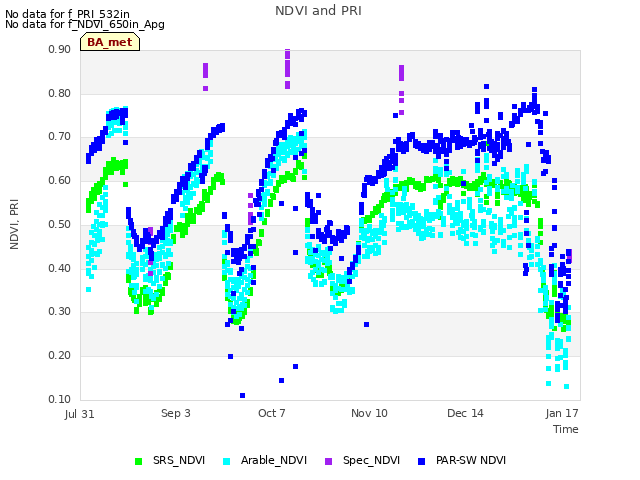Image resolution: width=640 pixels, height=480 pixels.
Task: Toggle the Arable_NDVI legend entry
Action: click(264, 460)
